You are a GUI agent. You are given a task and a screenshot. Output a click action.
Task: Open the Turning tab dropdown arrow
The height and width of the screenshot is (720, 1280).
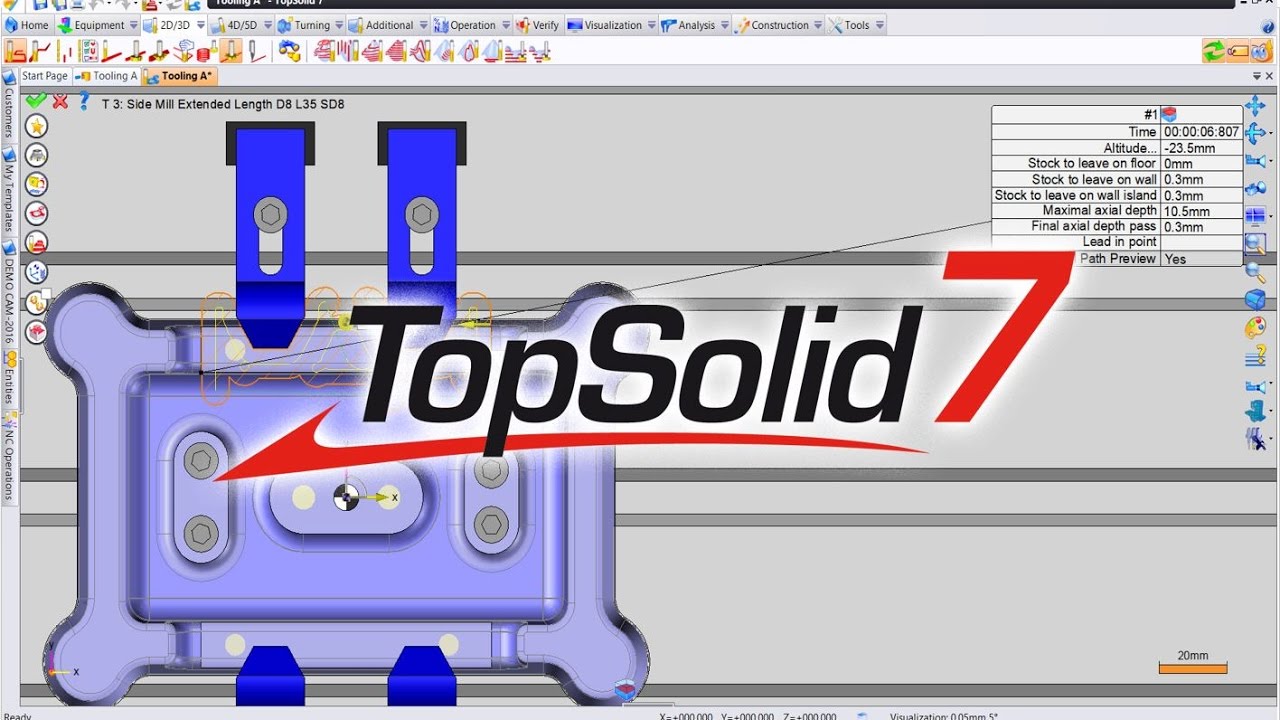pyautogui.click(x=340, y=25)
